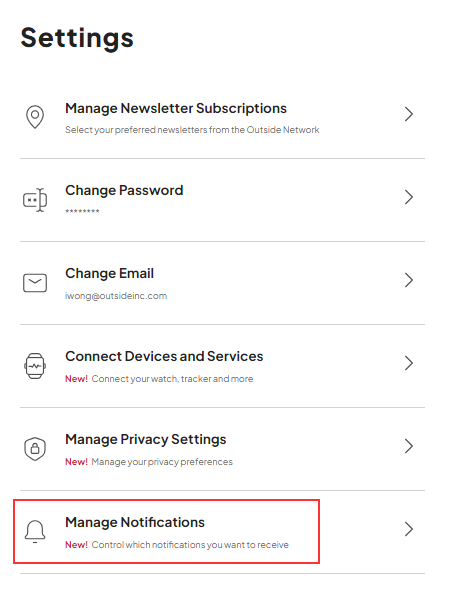Screen dimensions: 456x605
Task: Click the envelope icon for email
Action: 35,283
